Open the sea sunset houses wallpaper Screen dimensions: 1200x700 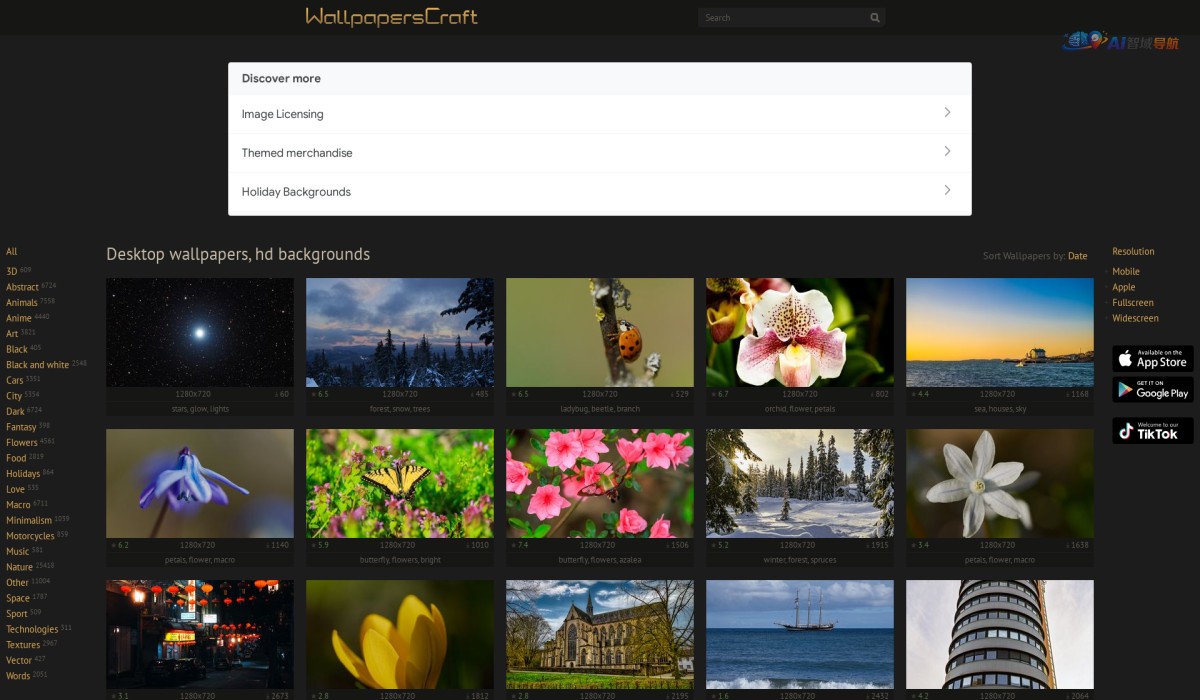coord(999,333)
